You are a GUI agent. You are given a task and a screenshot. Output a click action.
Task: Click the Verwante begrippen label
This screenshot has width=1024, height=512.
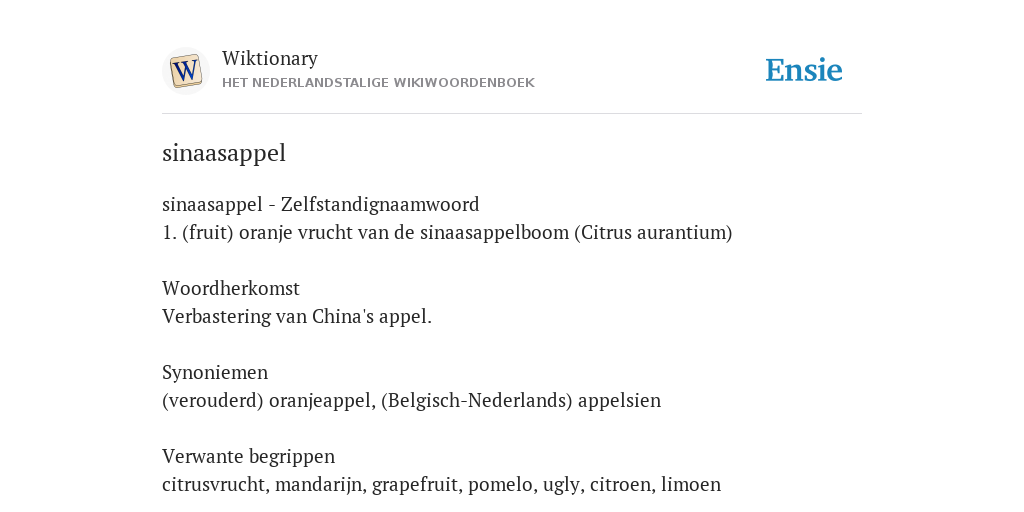tap(248, 456)
